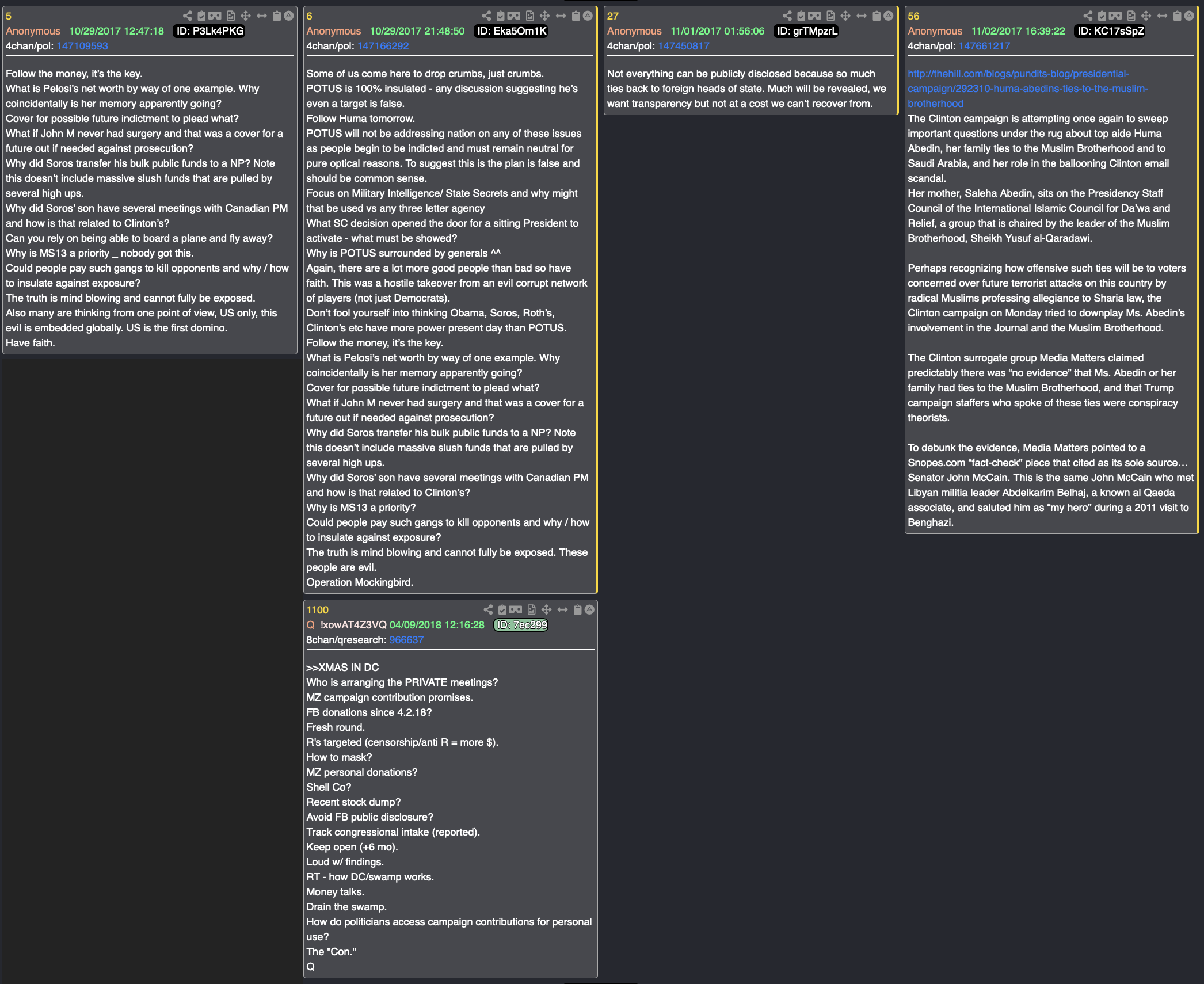Open thehill.com Huma Abedin article link
1204x984 pixels.
point(1028,89)
